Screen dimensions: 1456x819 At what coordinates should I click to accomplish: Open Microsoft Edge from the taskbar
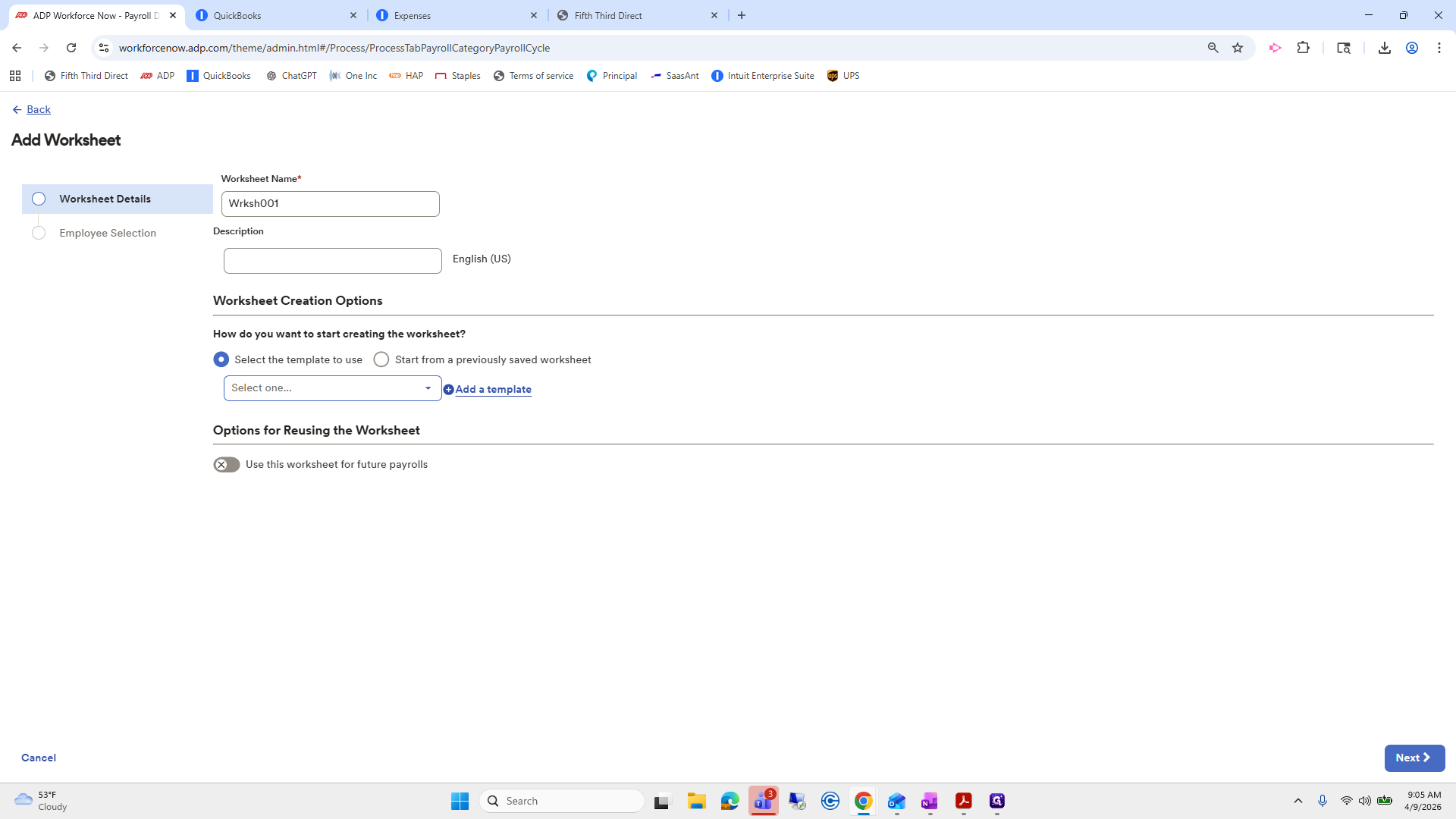(x=730, y=801)
